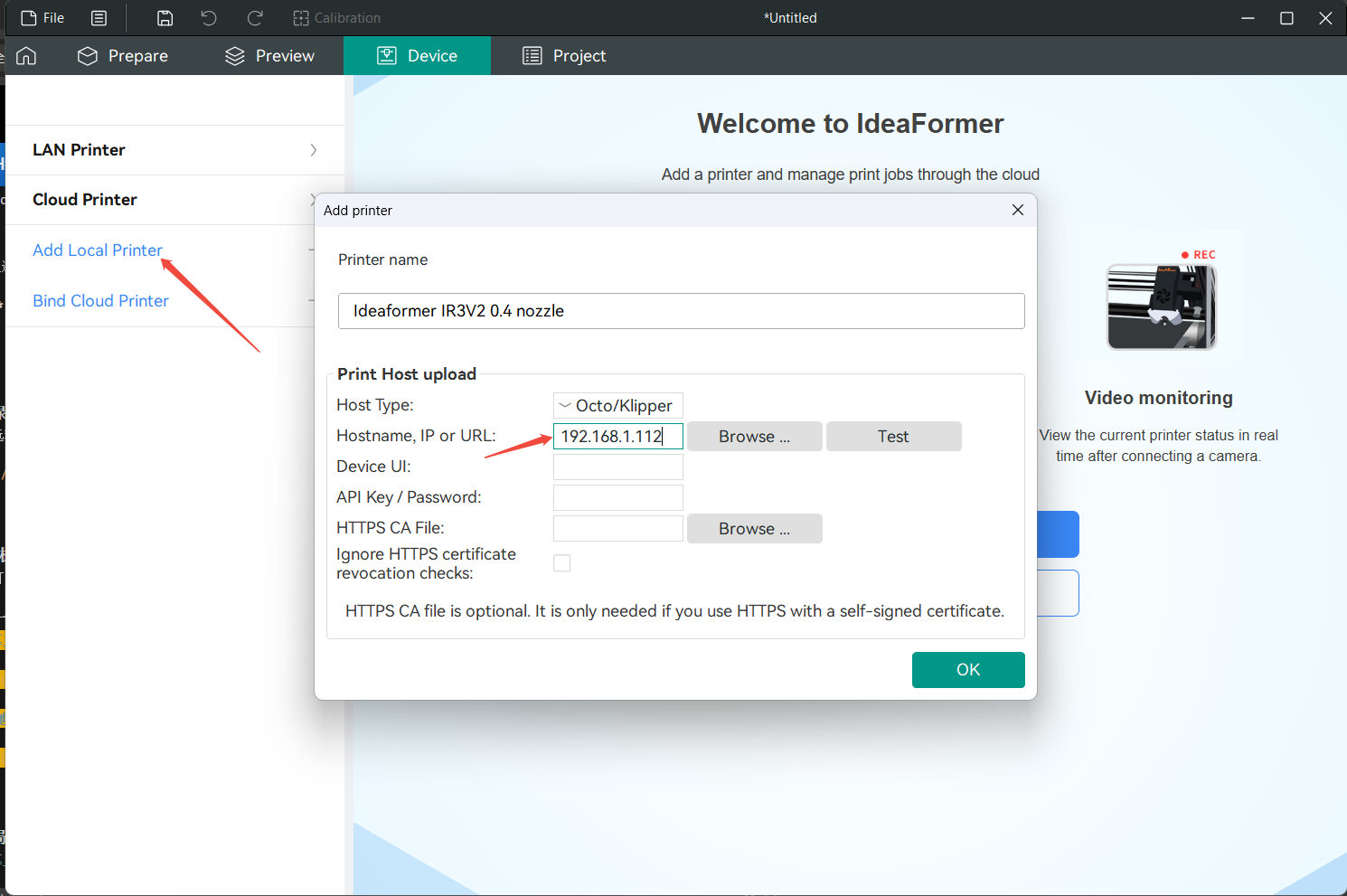Open the File menu
This screenshot has width=1347, height=896.
tap(42, 18)
